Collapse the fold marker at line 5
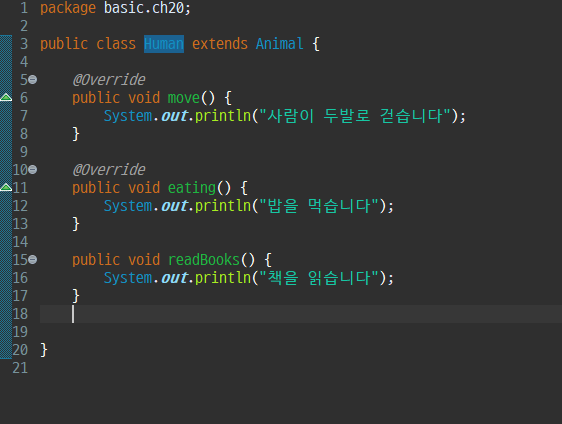562x424 pixels. 33,80
